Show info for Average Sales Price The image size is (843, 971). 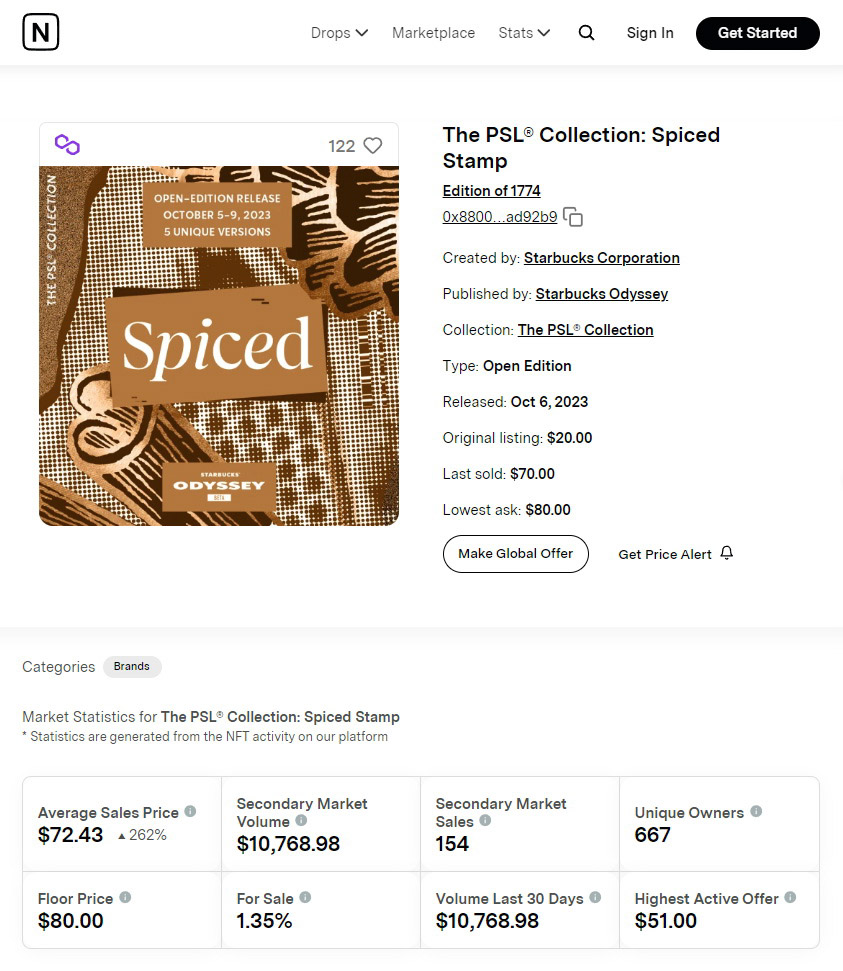click(x=191, y=811)
